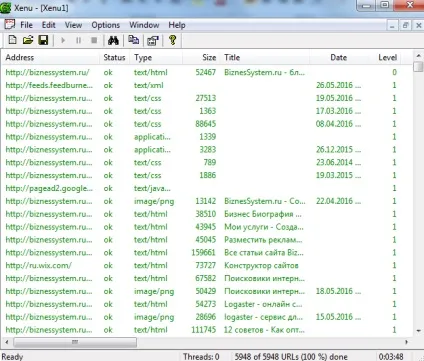Click the vertical scrollbar up arrow
Viewport: 424px width, 361px height.
418,56
